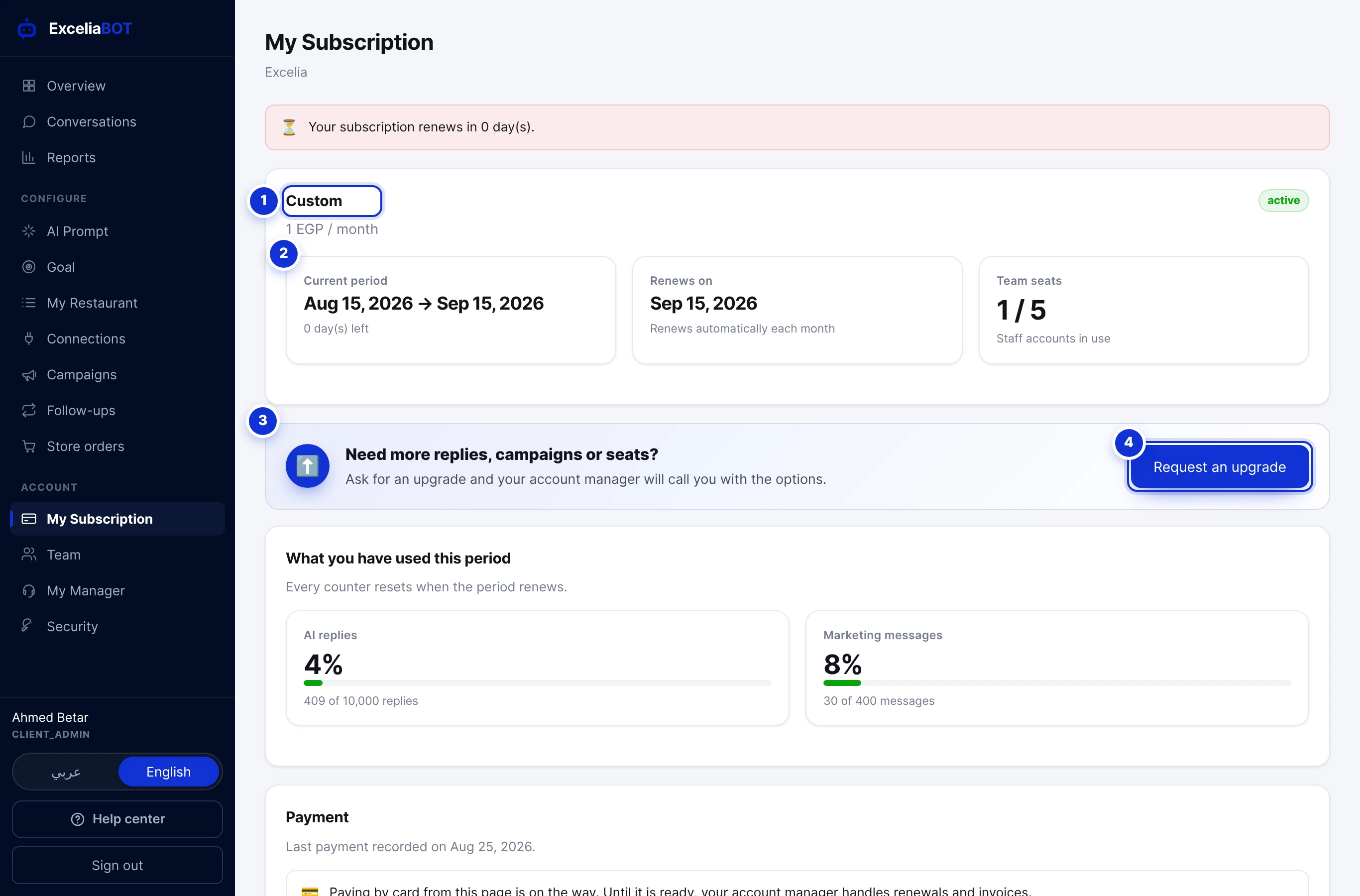
Task: Open the Overview menu label
Action: click(76, 86)
